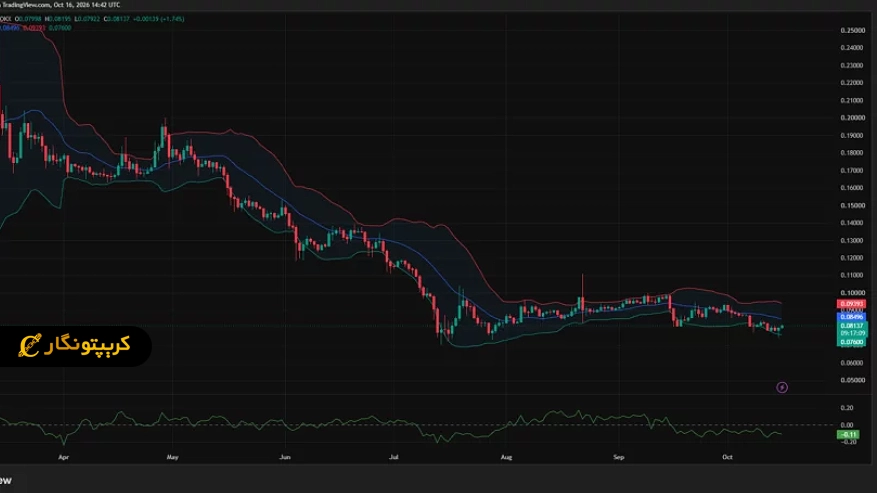Click the 0.25000 price axis label

pos(852,30)
